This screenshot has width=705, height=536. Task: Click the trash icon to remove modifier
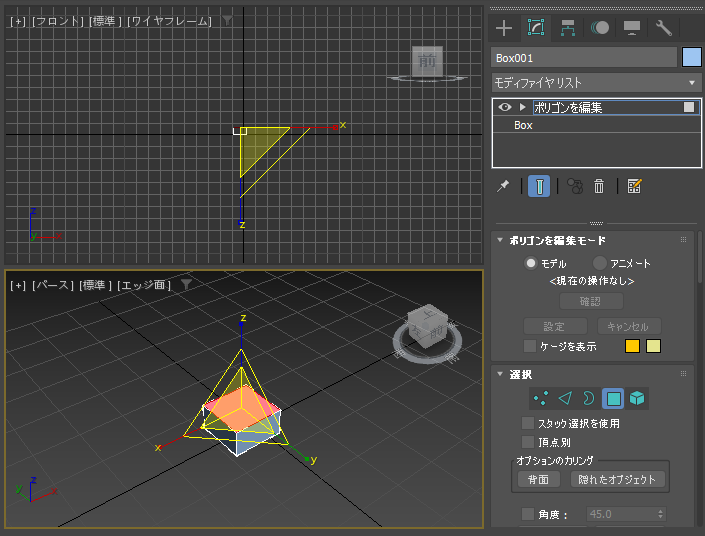[x=599, y=186]
